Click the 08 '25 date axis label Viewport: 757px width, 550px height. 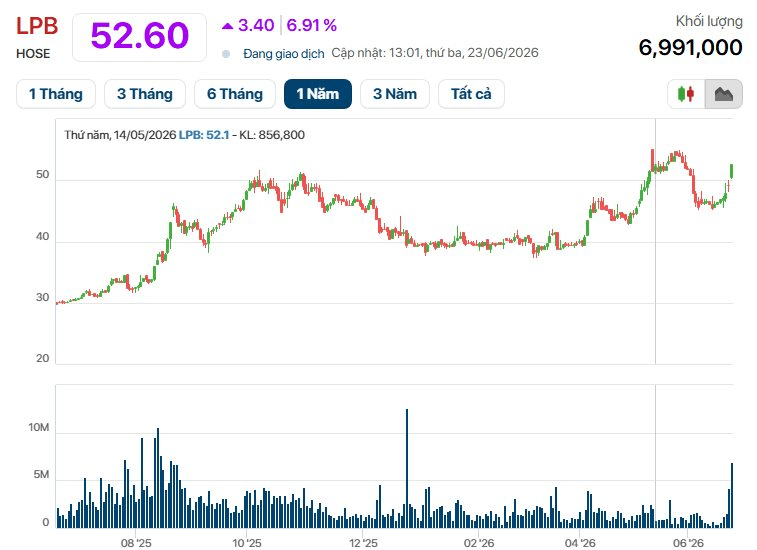(136, 543)
